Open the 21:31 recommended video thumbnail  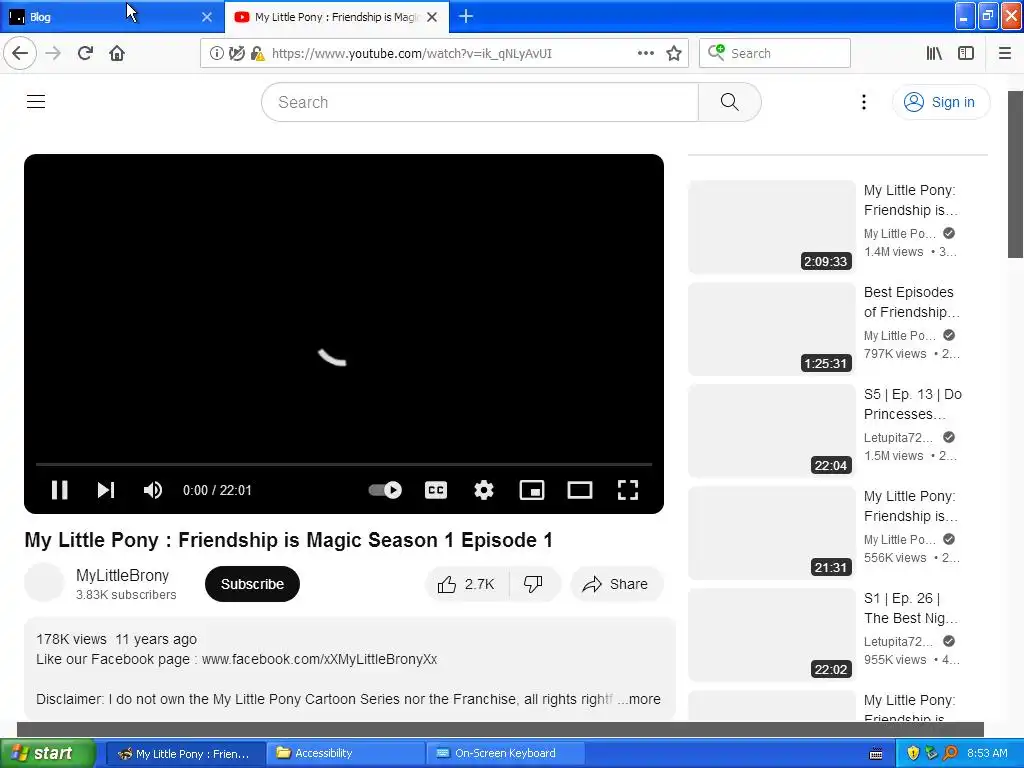(x=772, y=533)
